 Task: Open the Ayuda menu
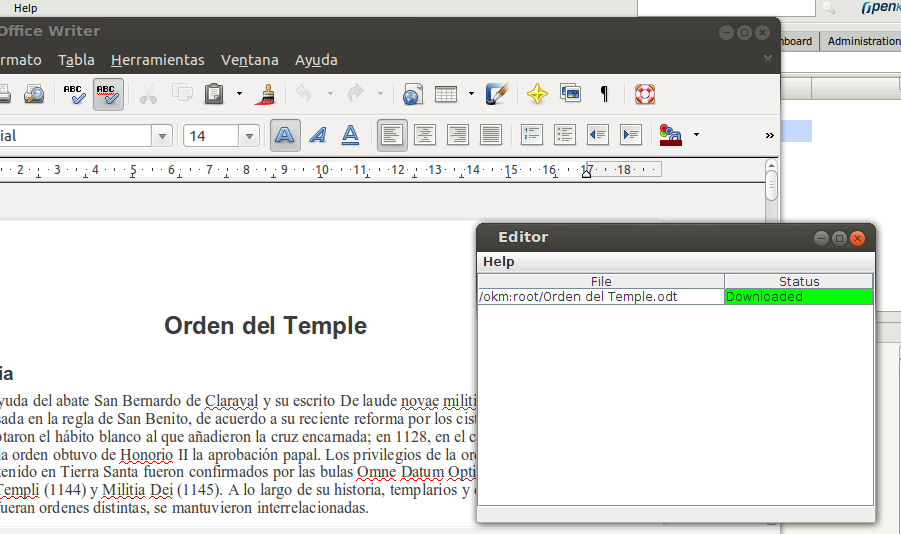[316, 60]
